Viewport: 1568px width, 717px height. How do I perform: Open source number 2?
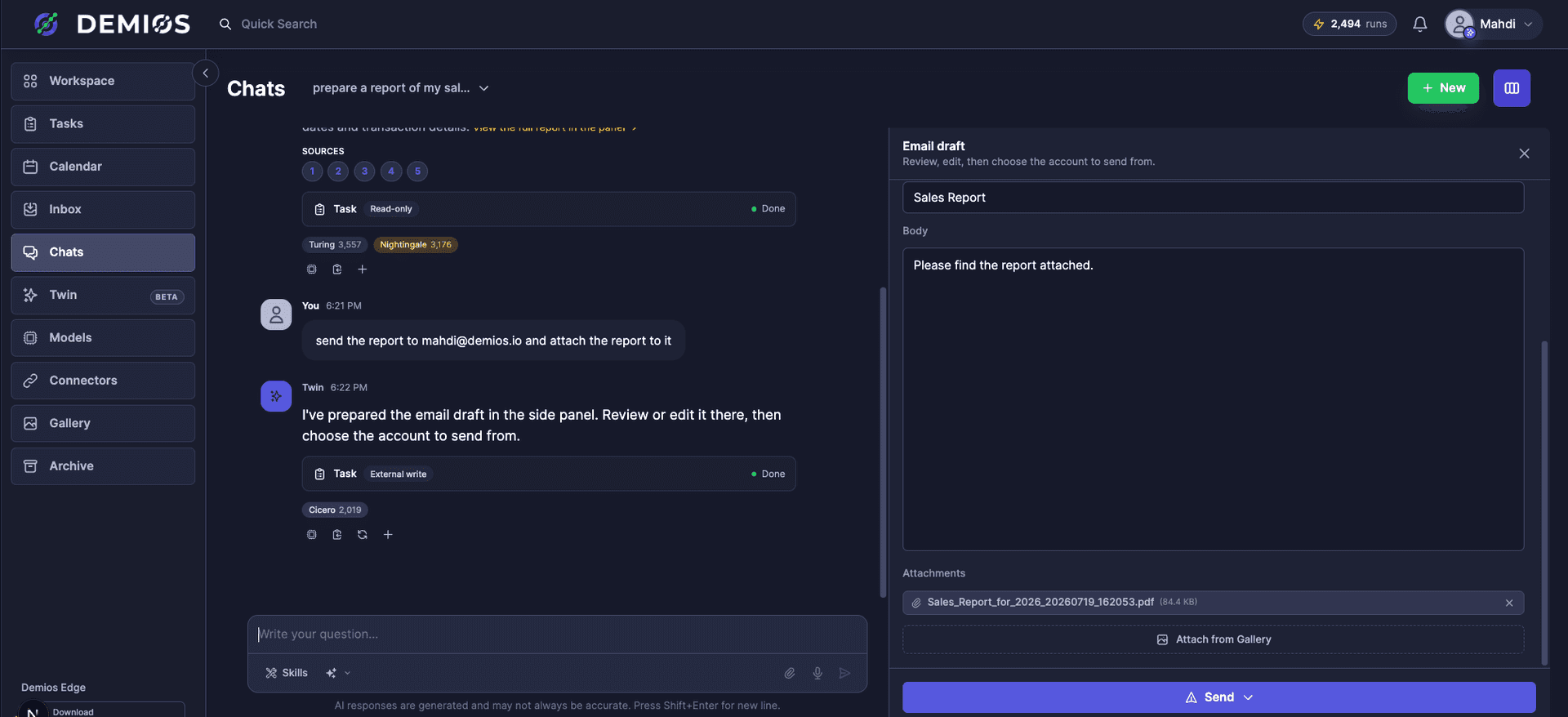[x=338, y=171]
